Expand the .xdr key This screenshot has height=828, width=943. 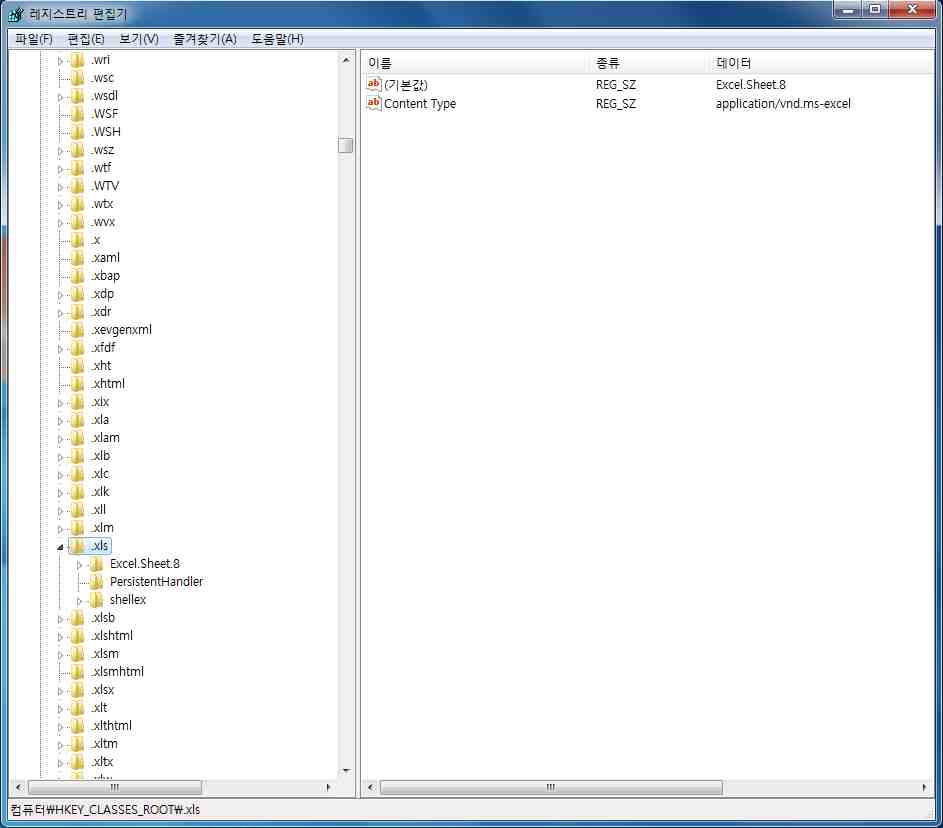[x=60, y=313]
